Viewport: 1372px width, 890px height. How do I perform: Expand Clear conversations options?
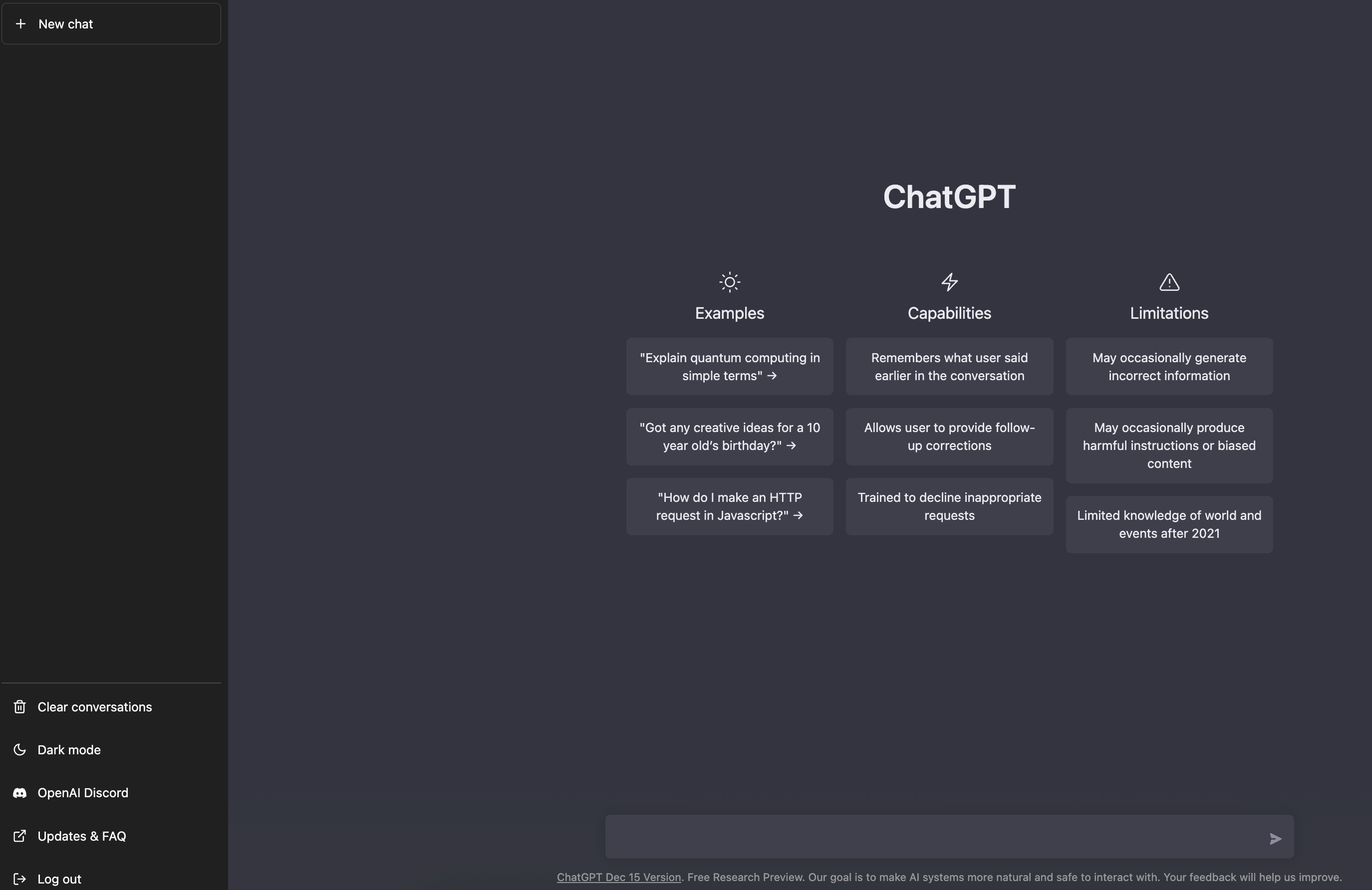point(94,707)
